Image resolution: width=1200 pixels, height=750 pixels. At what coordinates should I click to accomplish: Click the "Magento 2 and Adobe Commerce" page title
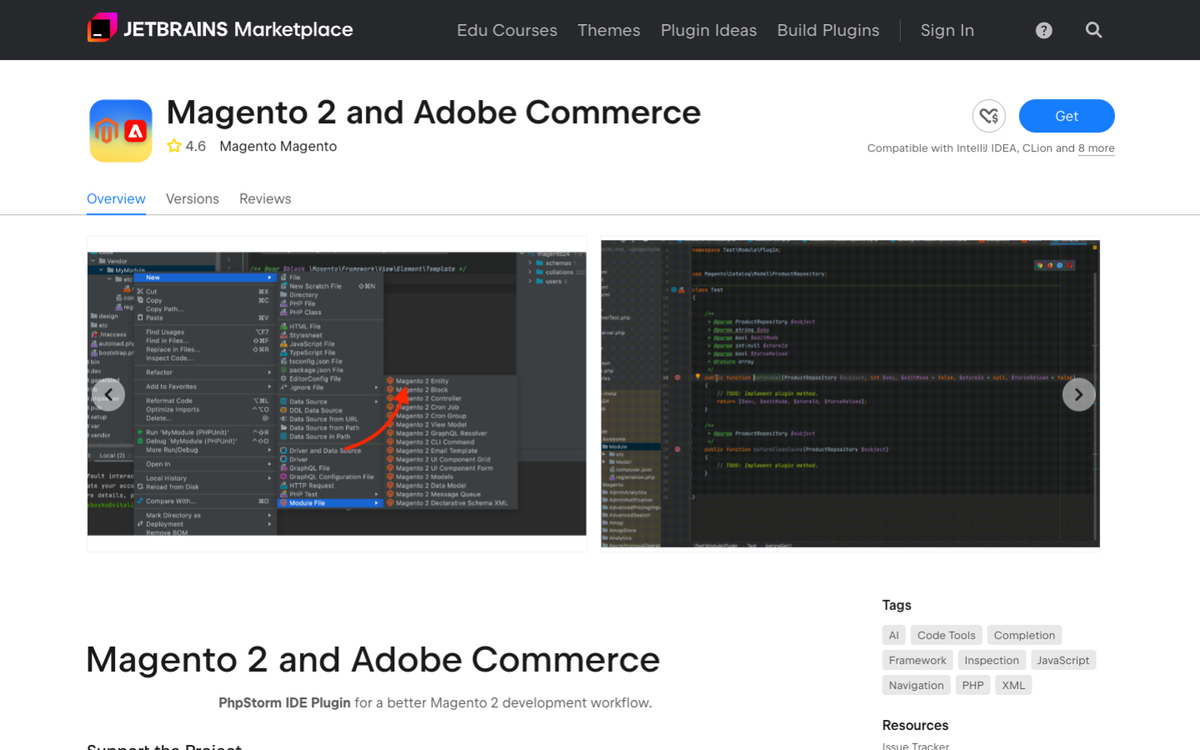pyautogui.click(x=434, y=112)
